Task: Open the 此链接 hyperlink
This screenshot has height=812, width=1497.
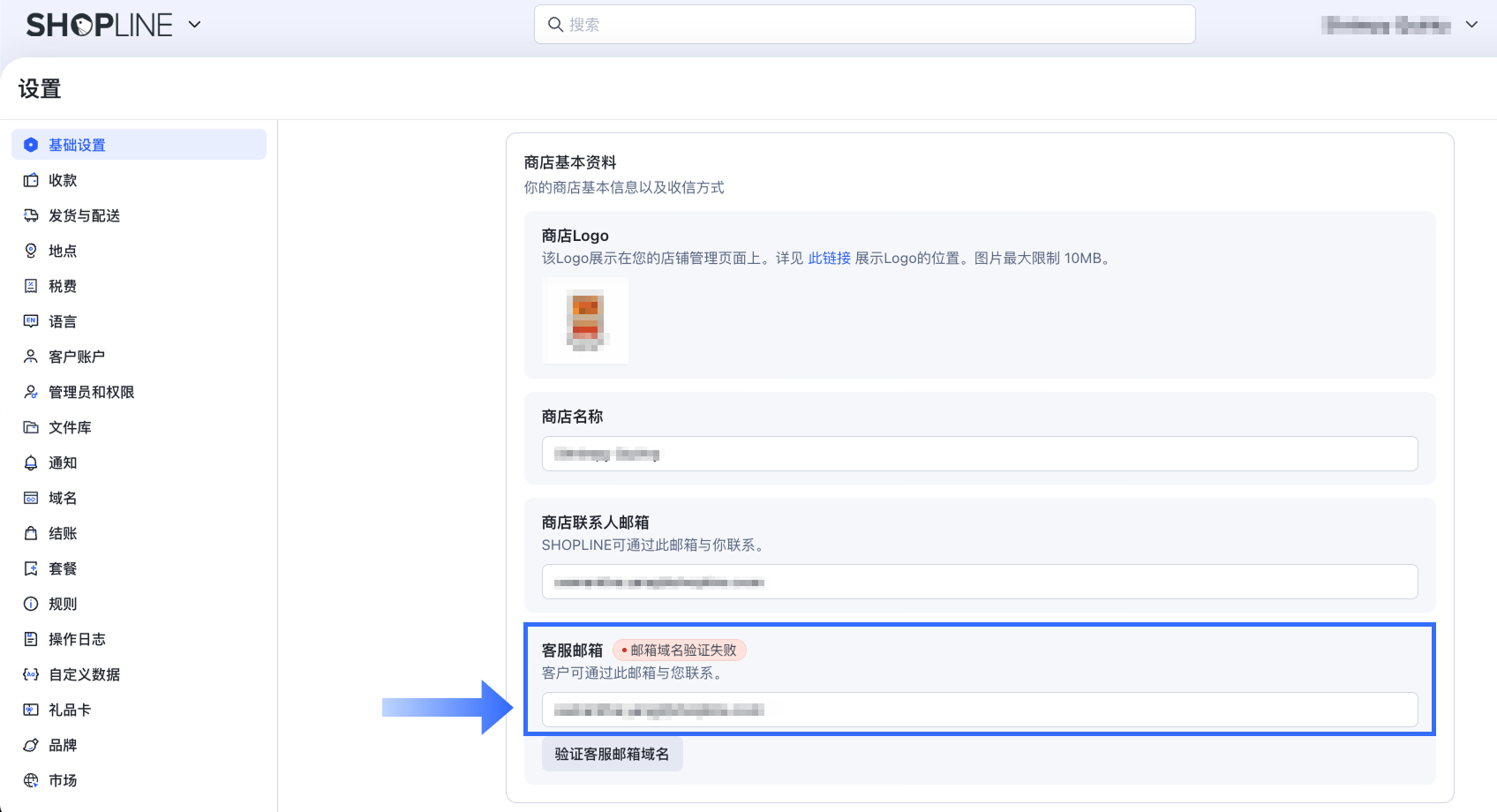Action: pos(830,258)
